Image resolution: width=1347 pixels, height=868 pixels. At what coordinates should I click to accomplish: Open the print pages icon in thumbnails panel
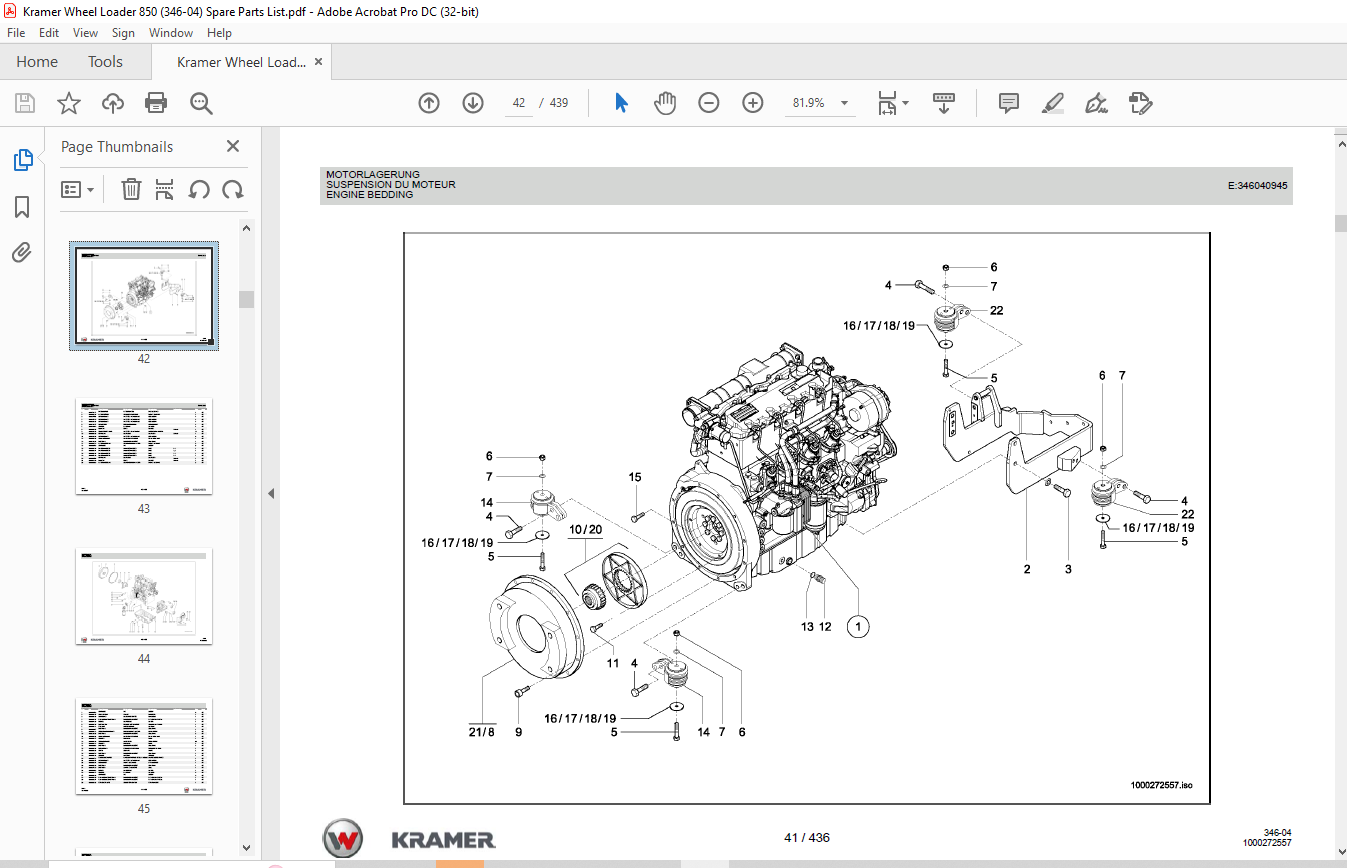(165, 189)
